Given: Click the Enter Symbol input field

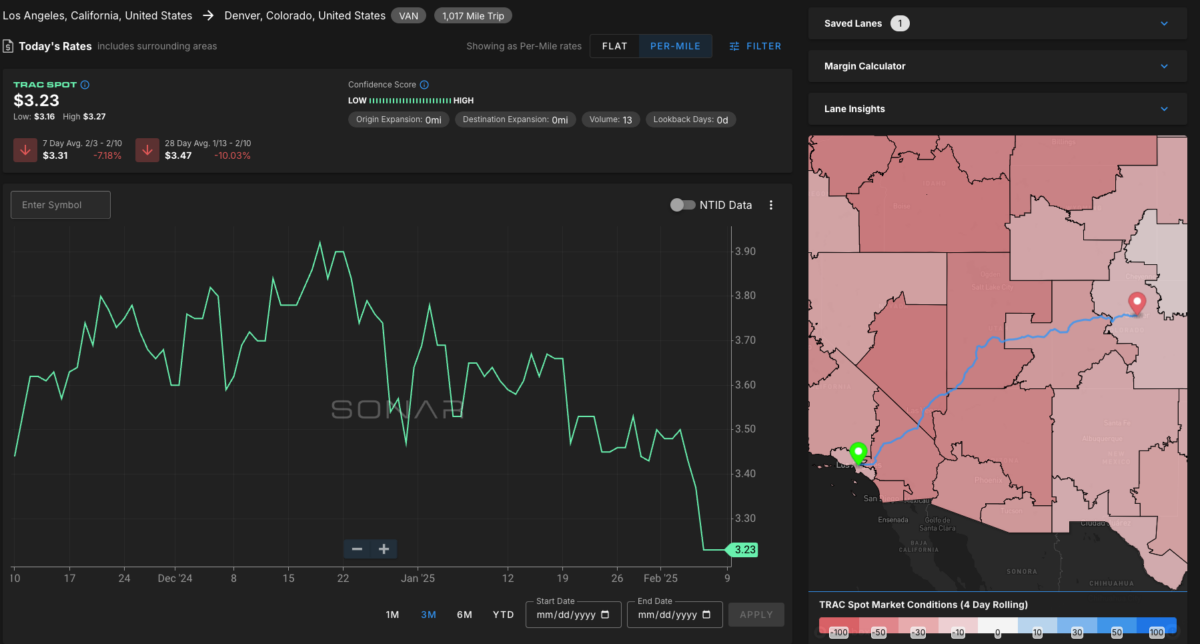Looking at the screenshot, I should pyautogui.click(x=60, y=205).
